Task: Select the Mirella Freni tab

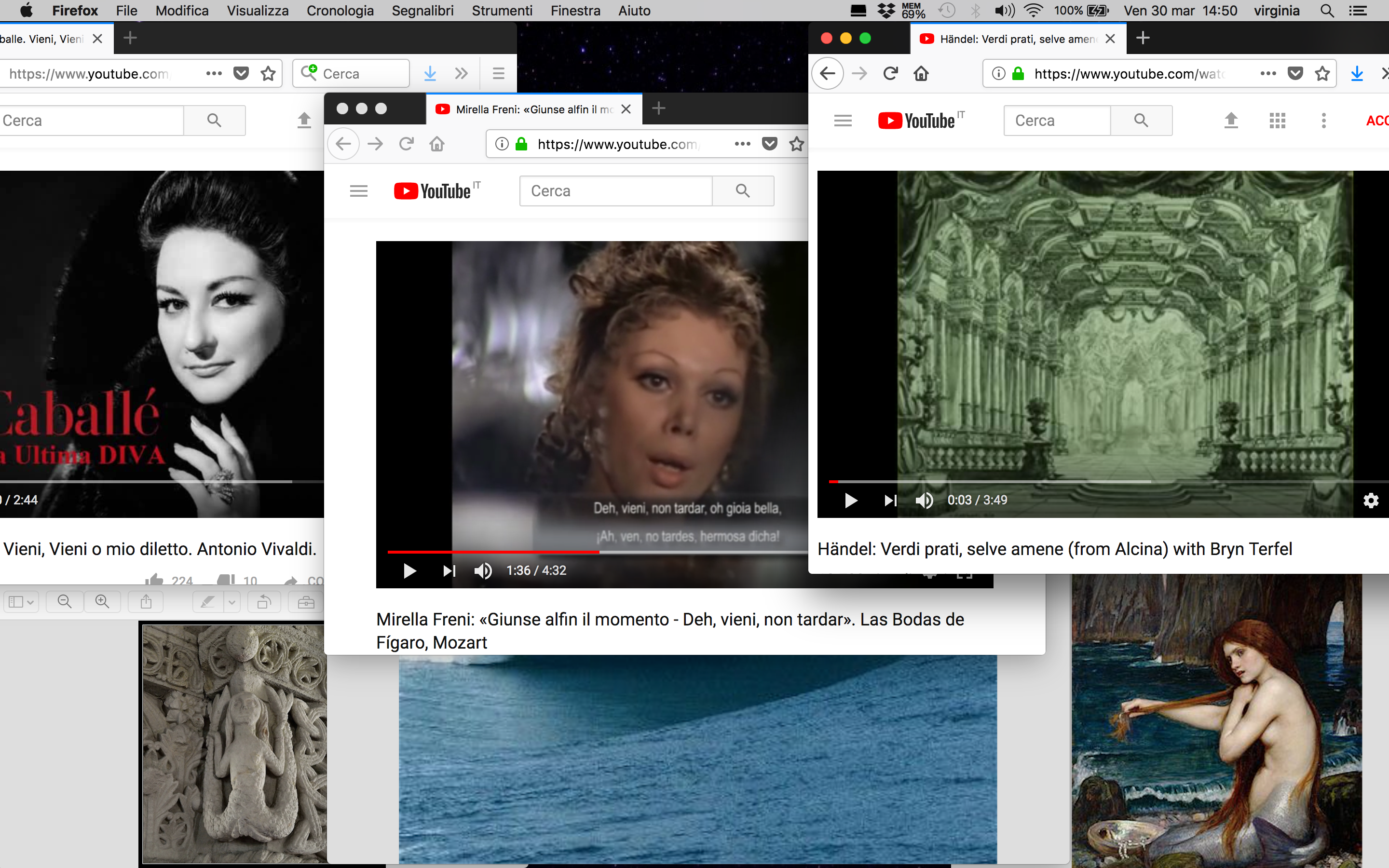Action: pyautogui.click(x=534, y=109)
